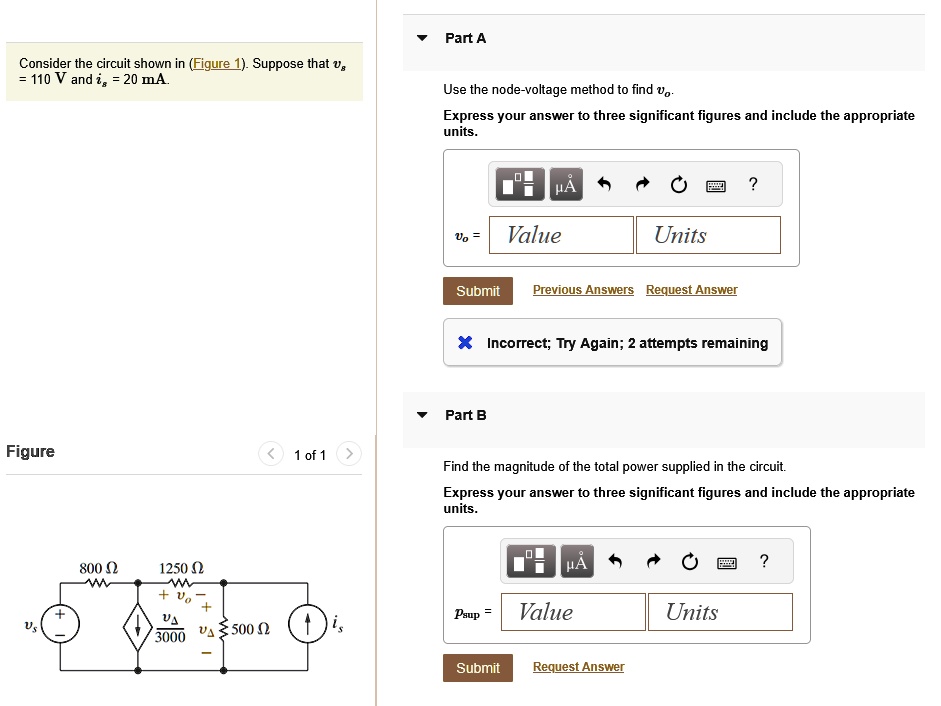Go to previous figure
This screenshot has height=706, width=941.
(271, 453)
